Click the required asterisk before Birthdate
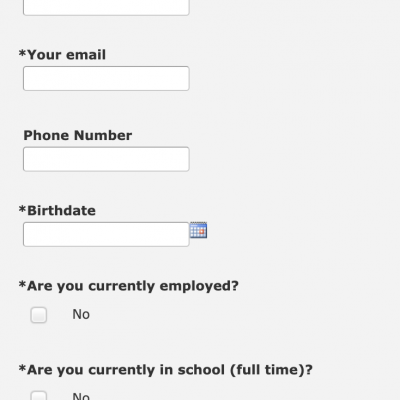 pos(22,209)
